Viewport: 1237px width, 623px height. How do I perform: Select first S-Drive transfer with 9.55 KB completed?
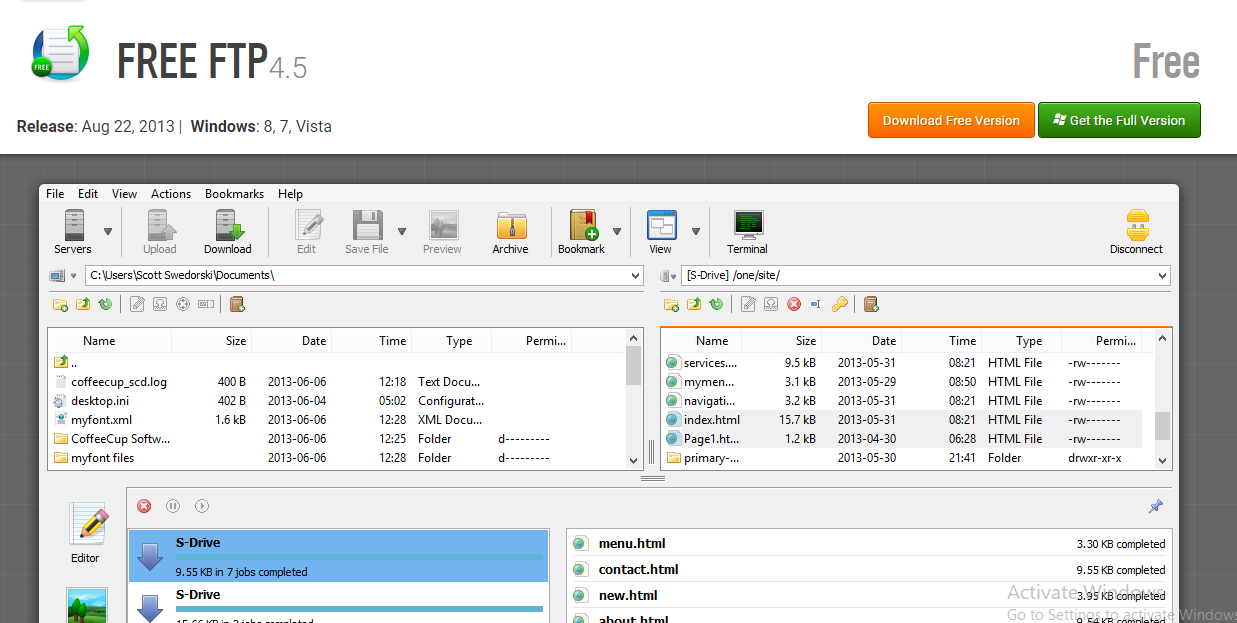coord(339,556)
